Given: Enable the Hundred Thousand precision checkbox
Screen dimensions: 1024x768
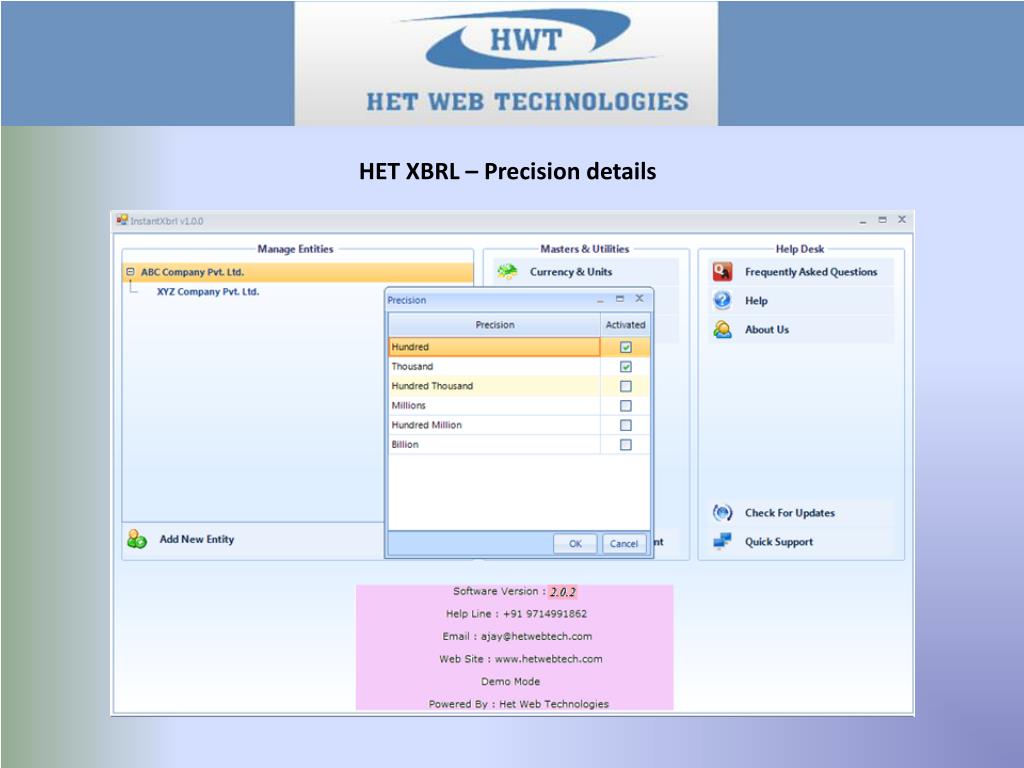Looking at the screenshot, I should click(x=626, y=386).
